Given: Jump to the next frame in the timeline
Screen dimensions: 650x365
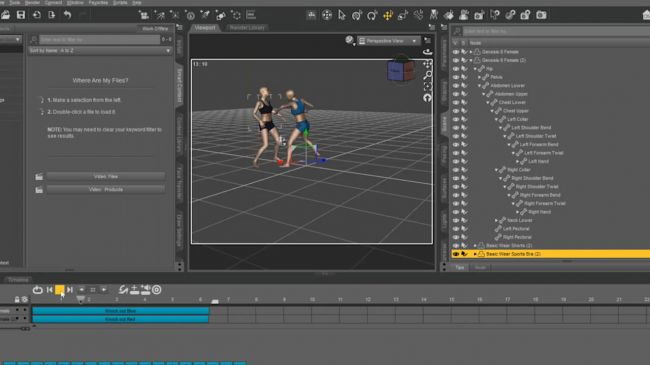Looking at the screenshot, I should pyautogui.click(x=70, y=290).
